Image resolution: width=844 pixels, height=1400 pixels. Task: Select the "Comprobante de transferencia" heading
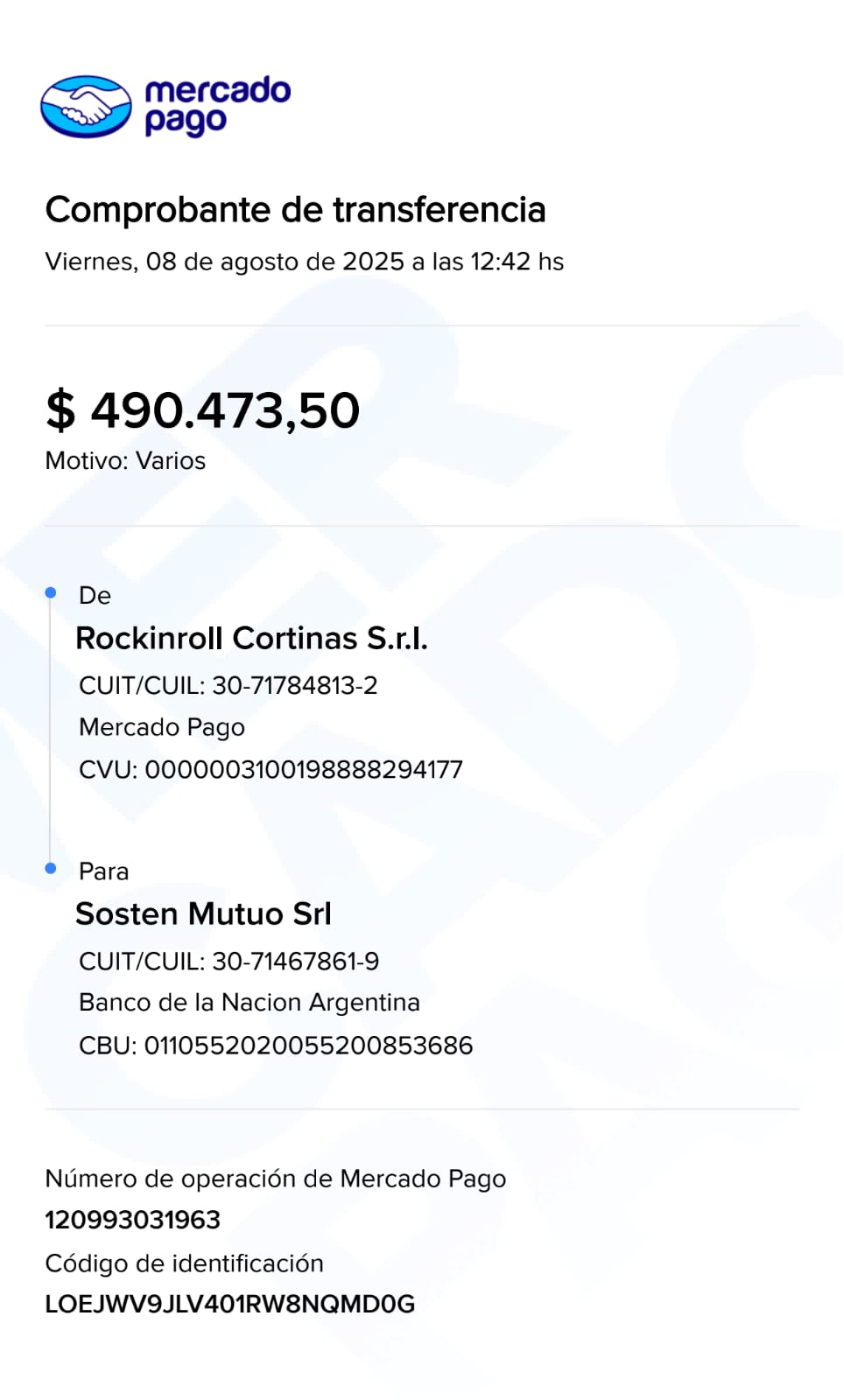[x=295, y=210]
